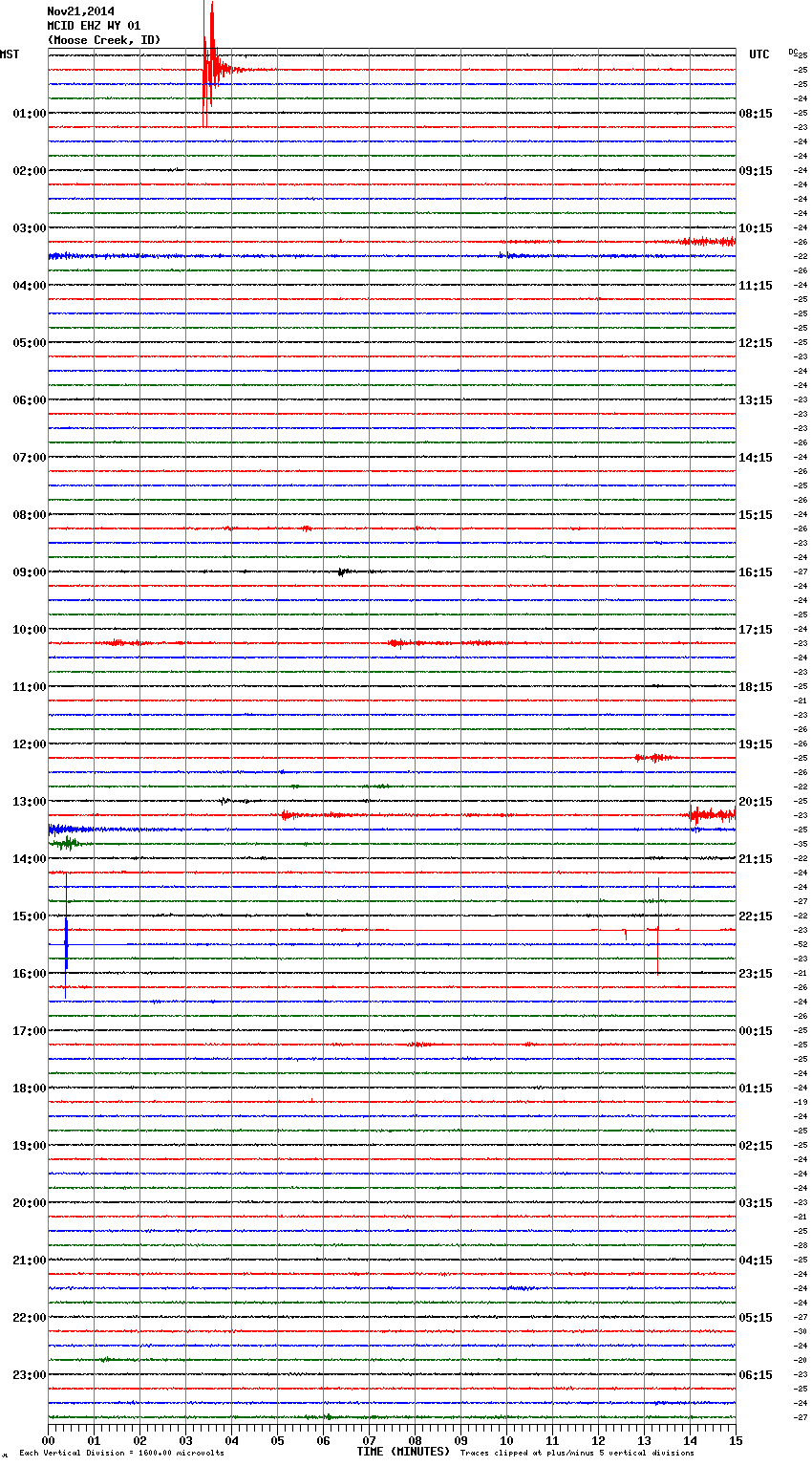
Task: Select the 21:00 MST row label
Action: point(29,1260)
